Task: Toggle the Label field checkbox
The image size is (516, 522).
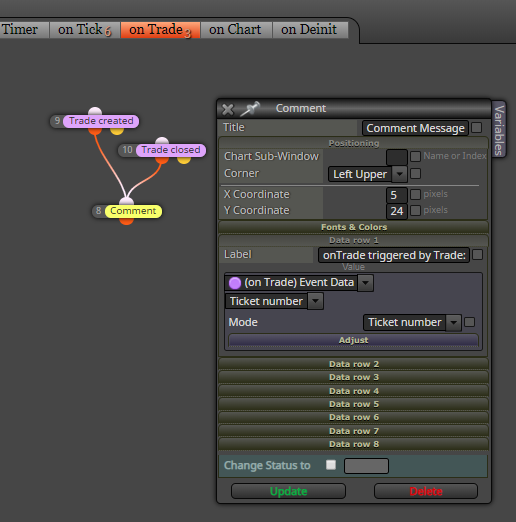Action: pos(477,255)
